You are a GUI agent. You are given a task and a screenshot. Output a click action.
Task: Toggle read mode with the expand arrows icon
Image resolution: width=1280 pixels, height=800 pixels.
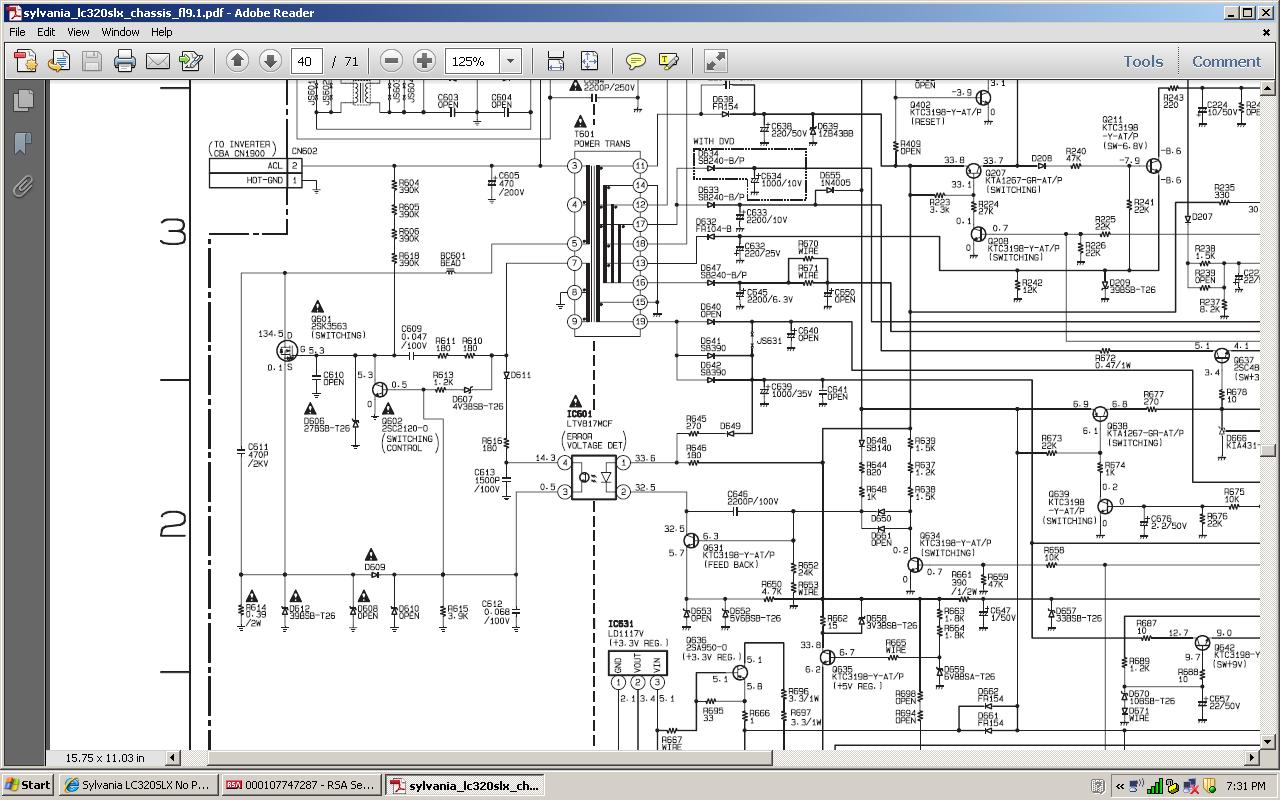coord(716,61)
